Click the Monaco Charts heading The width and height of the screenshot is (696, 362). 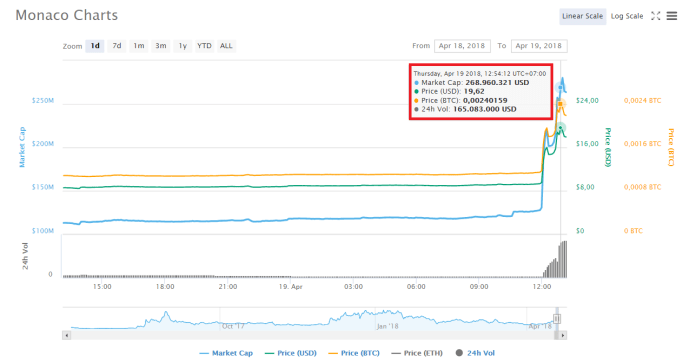67,16
